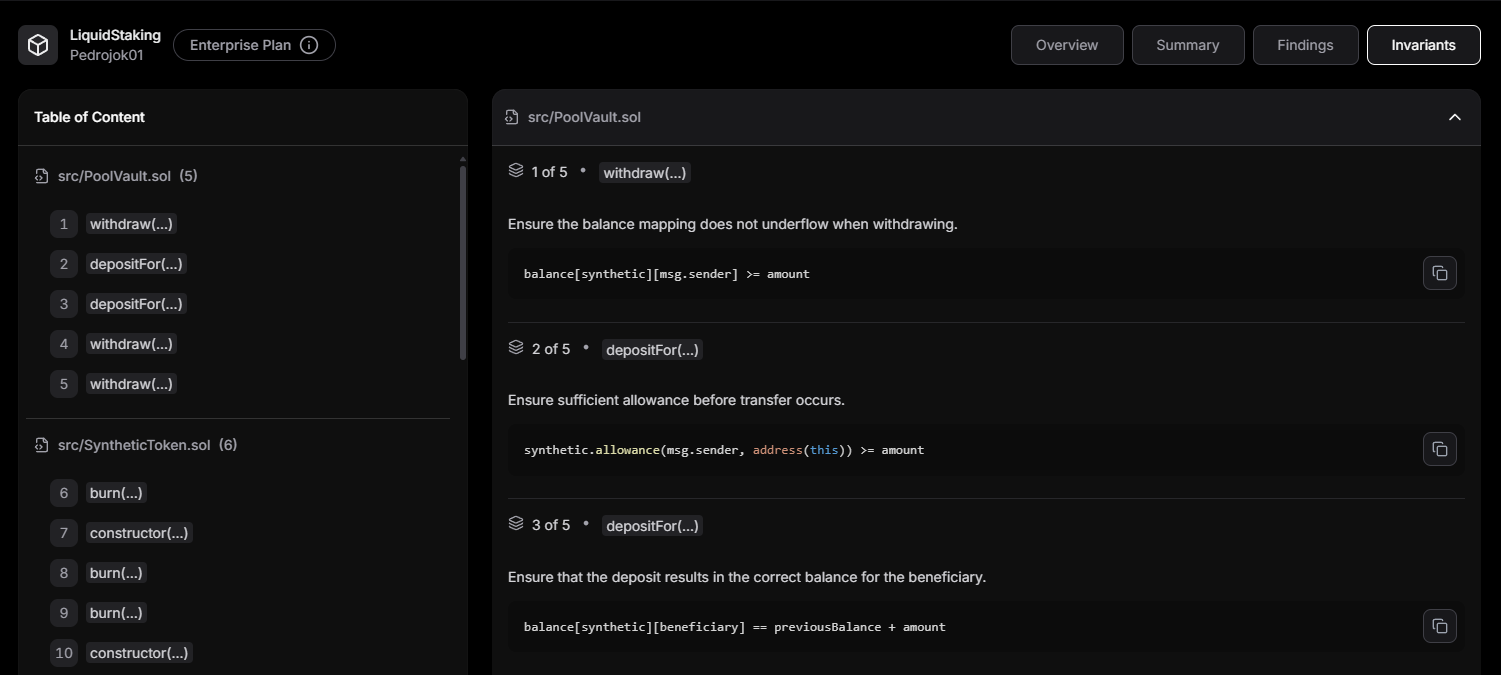This screenshot has width=1501, height=675.
Task: Select item 7 constructor(...) in table of content
Action: 139,533
